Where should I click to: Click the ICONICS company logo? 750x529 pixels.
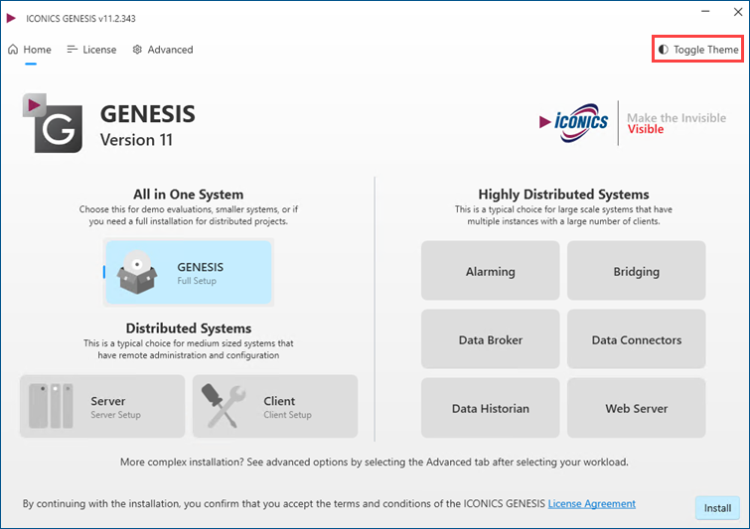574,122
